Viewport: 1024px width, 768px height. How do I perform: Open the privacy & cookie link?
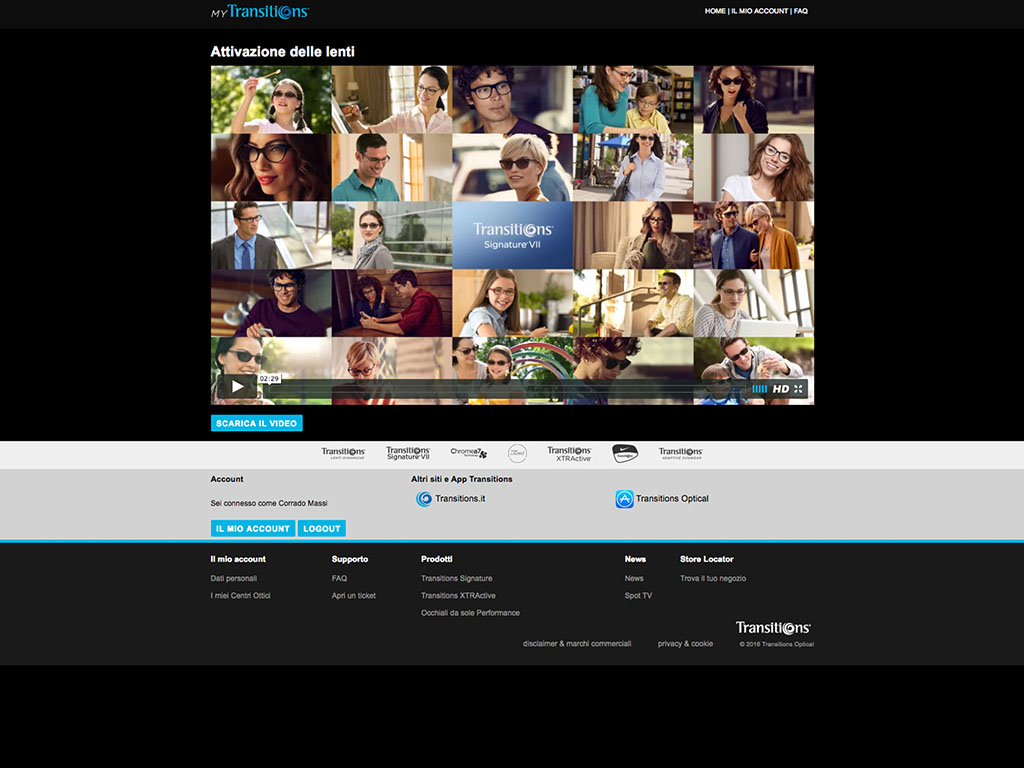pos(686,644)
